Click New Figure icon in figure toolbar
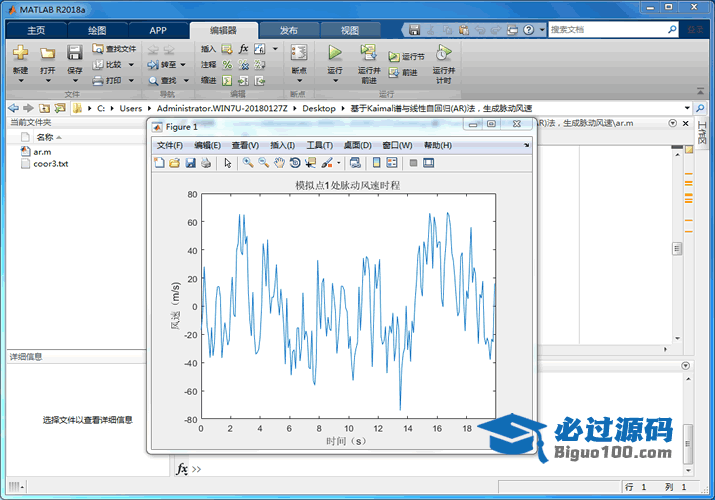Screen dimensions: 715x500 (159, 163)
